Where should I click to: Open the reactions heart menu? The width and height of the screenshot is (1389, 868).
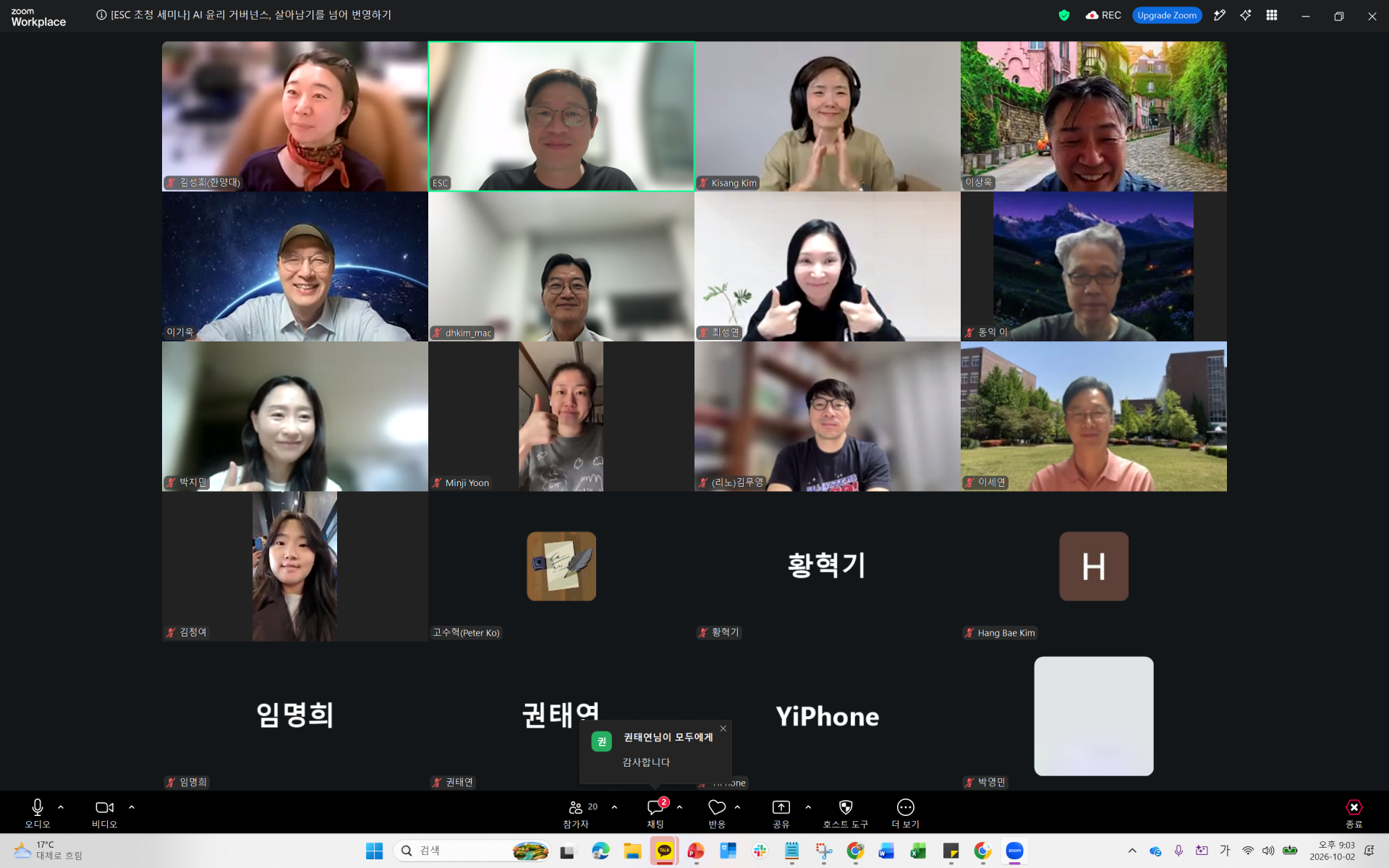717,813
